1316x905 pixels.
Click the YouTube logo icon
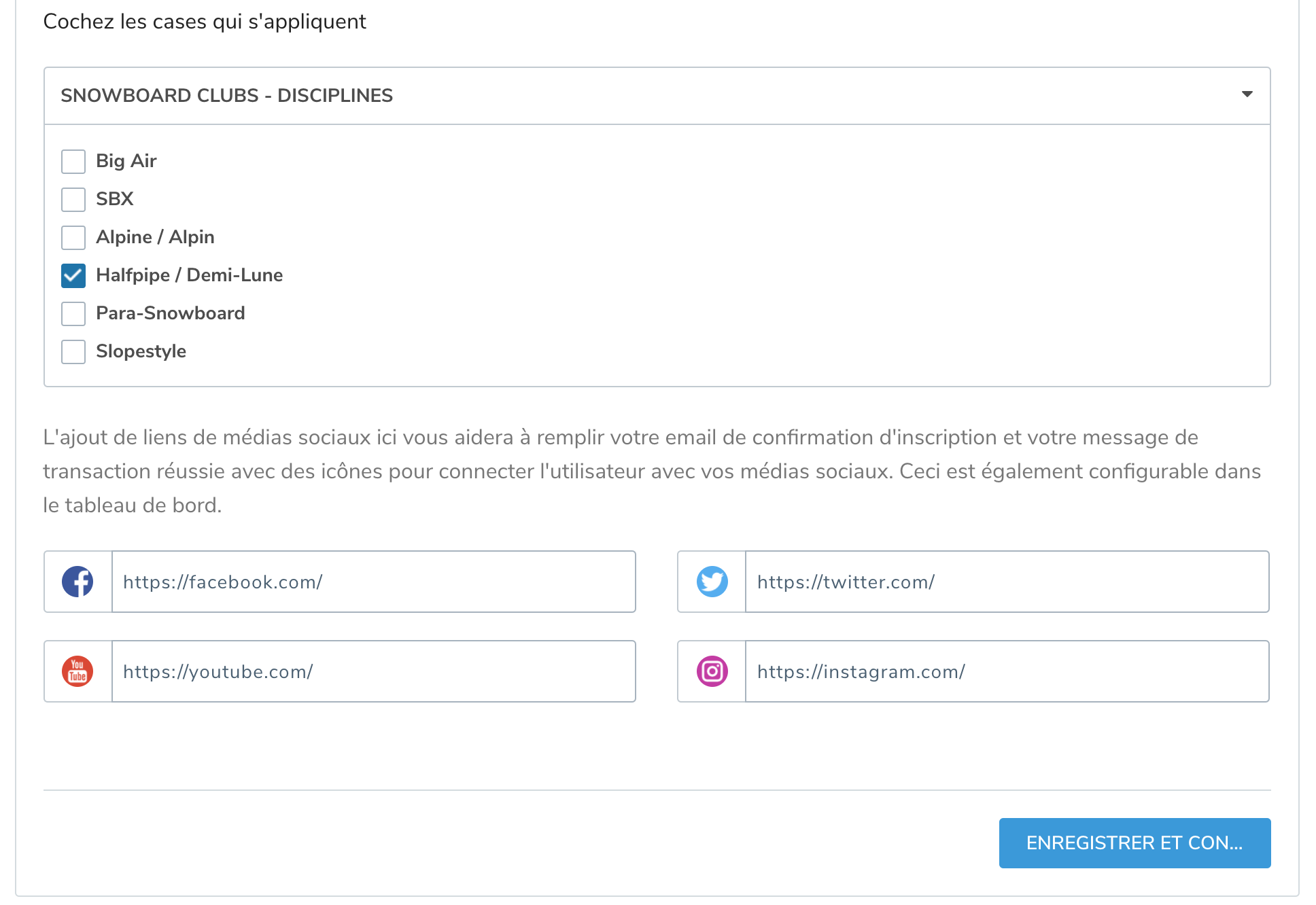pos(77,671)
